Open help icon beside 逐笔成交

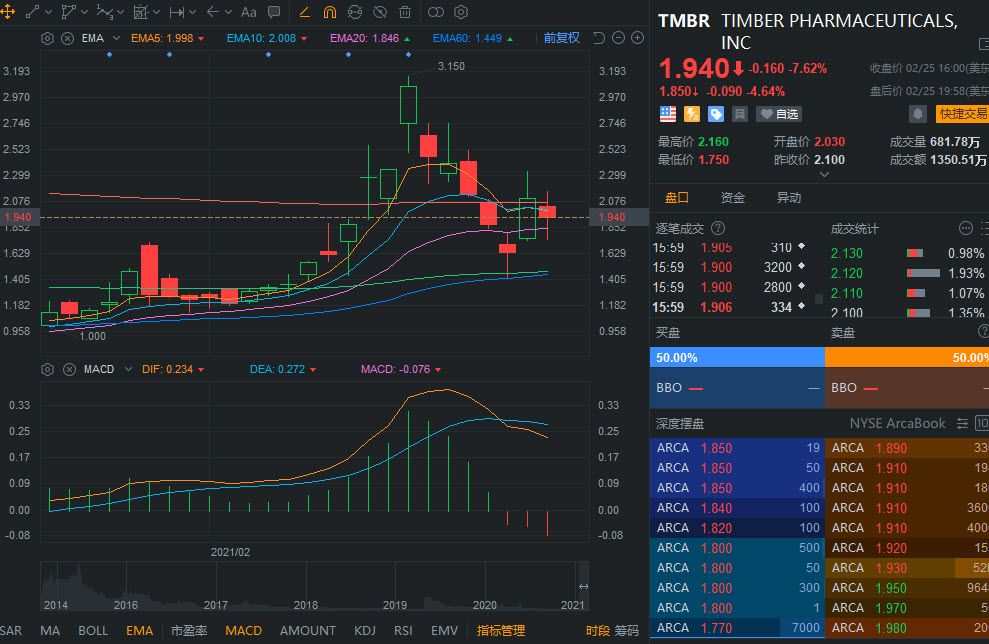[x=718, y=228]
